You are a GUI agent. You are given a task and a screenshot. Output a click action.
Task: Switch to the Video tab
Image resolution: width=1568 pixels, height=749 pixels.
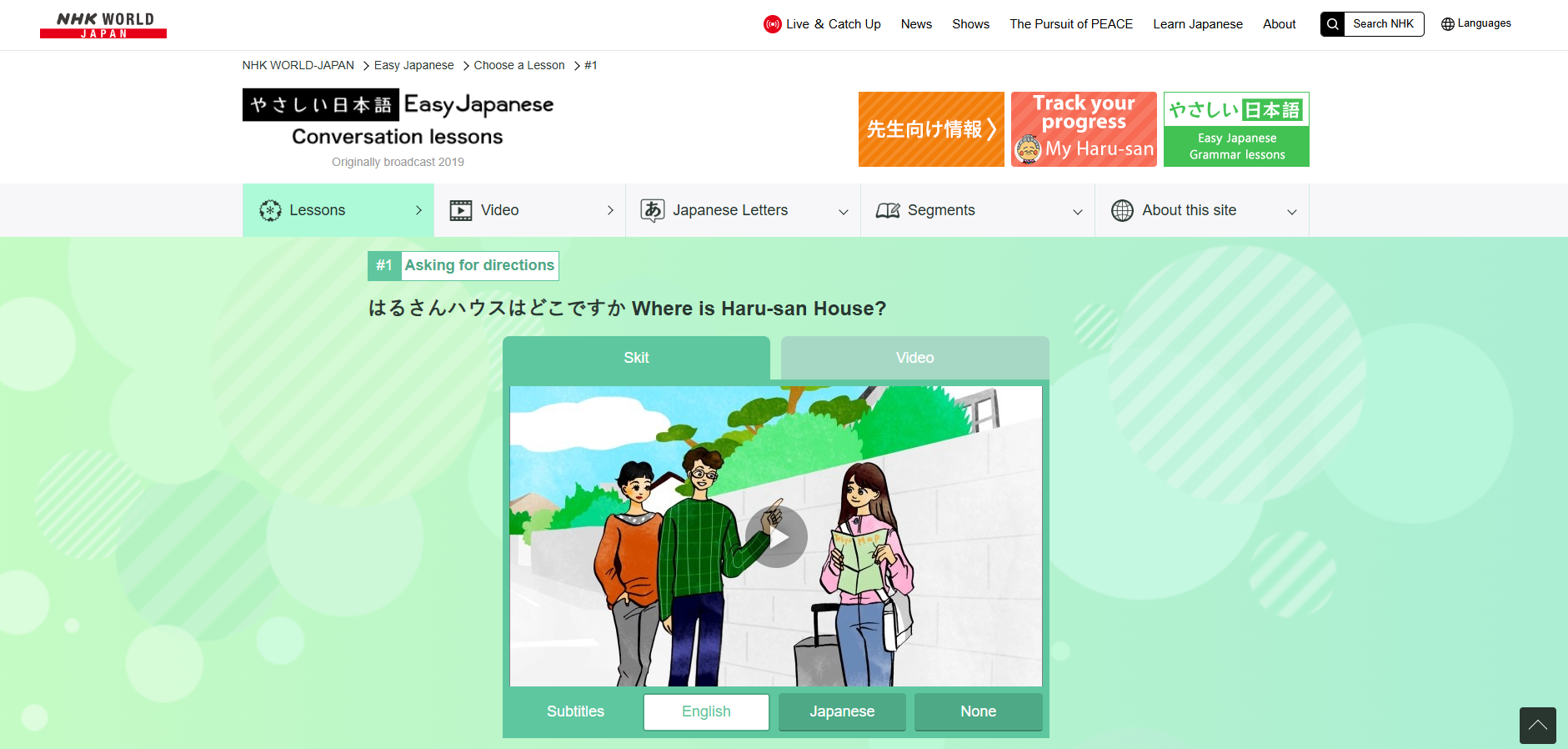point(915,358)
